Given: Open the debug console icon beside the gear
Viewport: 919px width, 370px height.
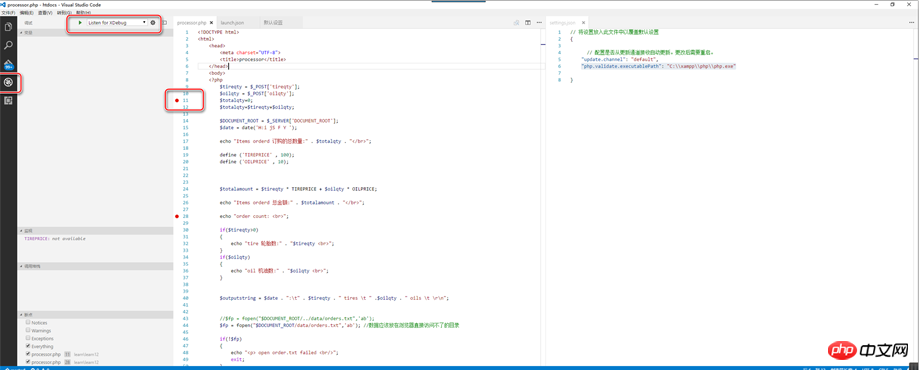Looking at the screenshot, I should pyautogui.click(x=165, y=22).
